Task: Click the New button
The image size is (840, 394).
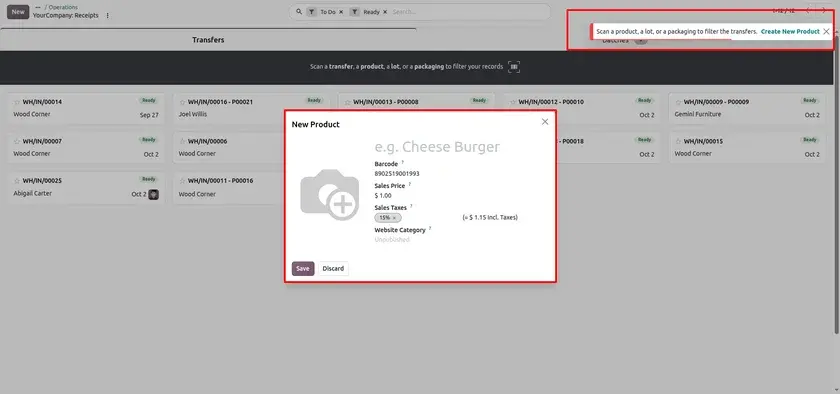Action: coord(18,12)
